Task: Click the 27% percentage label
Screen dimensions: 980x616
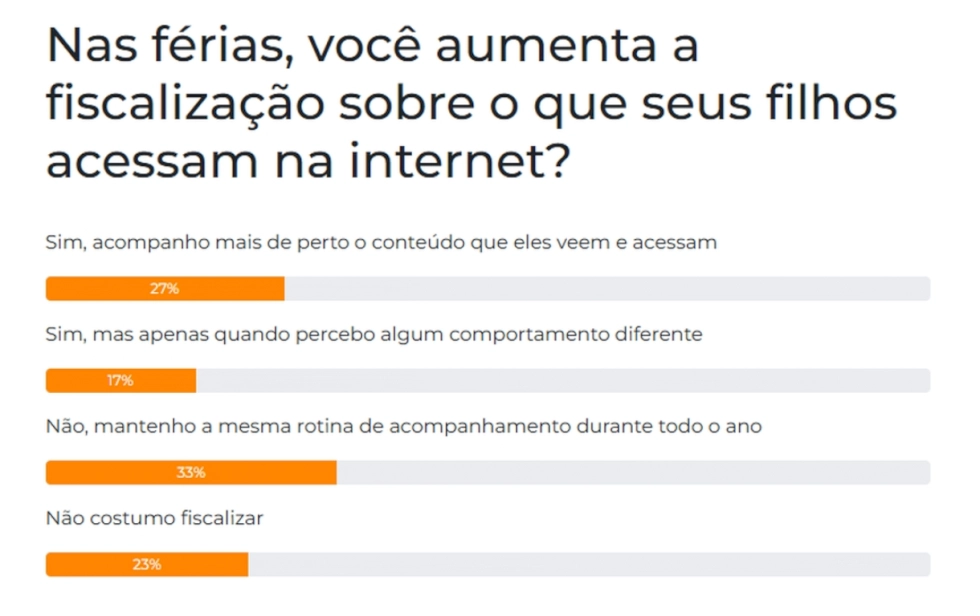Action: point(164,289)
